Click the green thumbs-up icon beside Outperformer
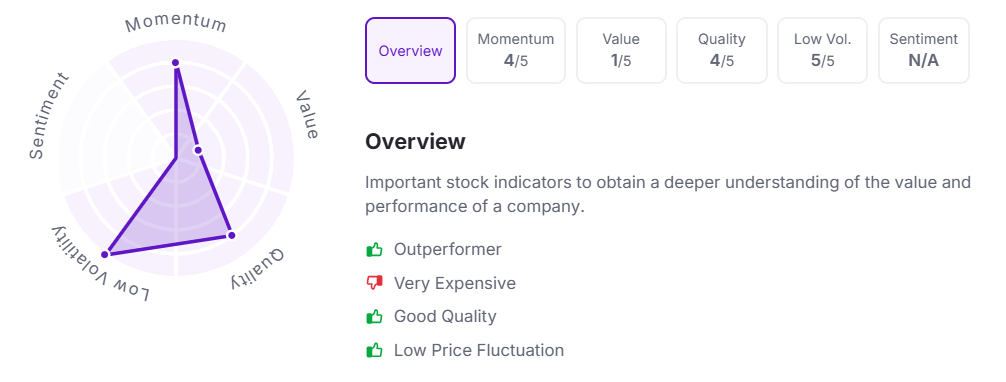This screenshot has width=1006, height=382. point(374,249)
